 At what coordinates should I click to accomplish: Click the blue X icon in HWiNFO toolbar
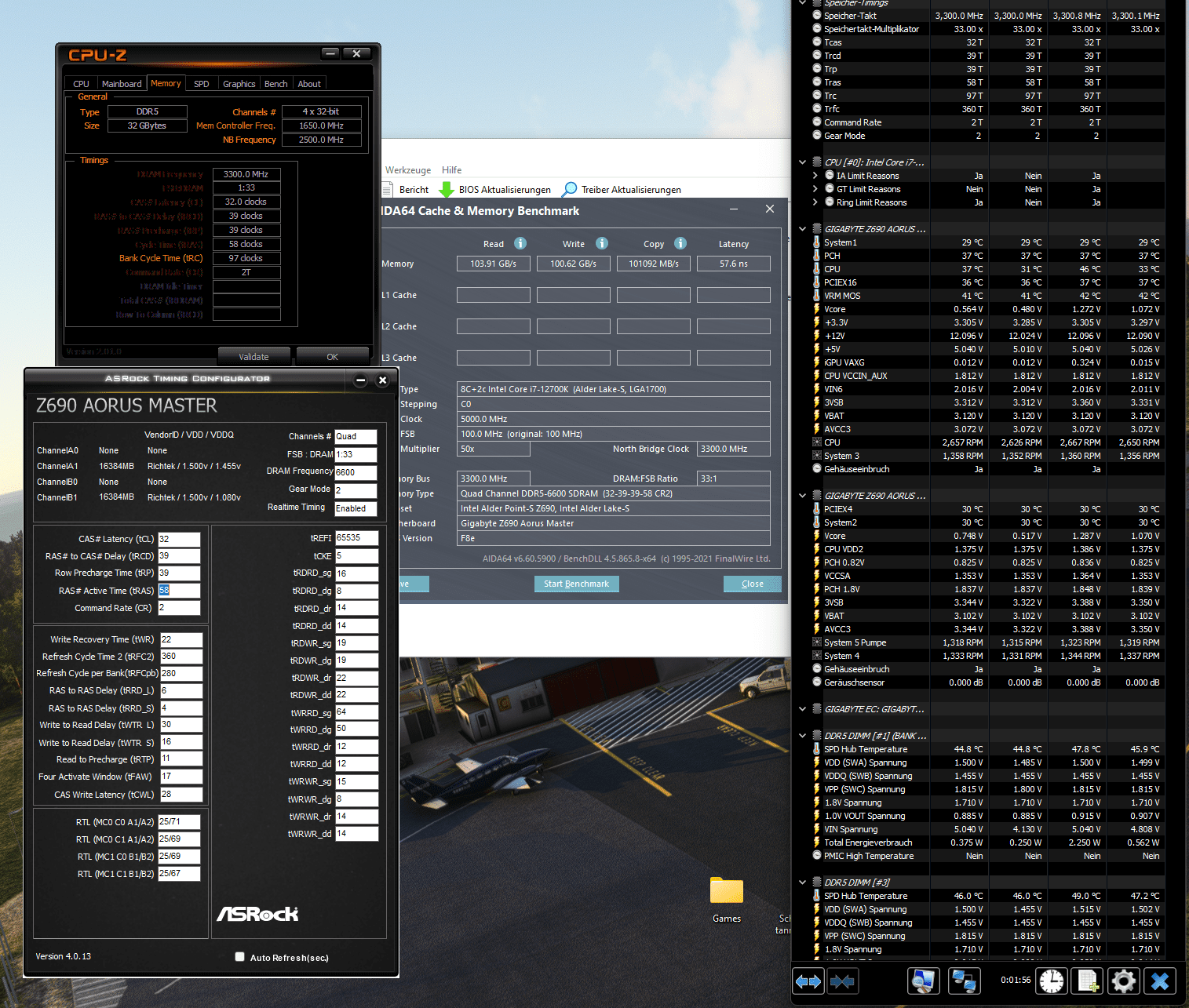[x=1160, y=981]
